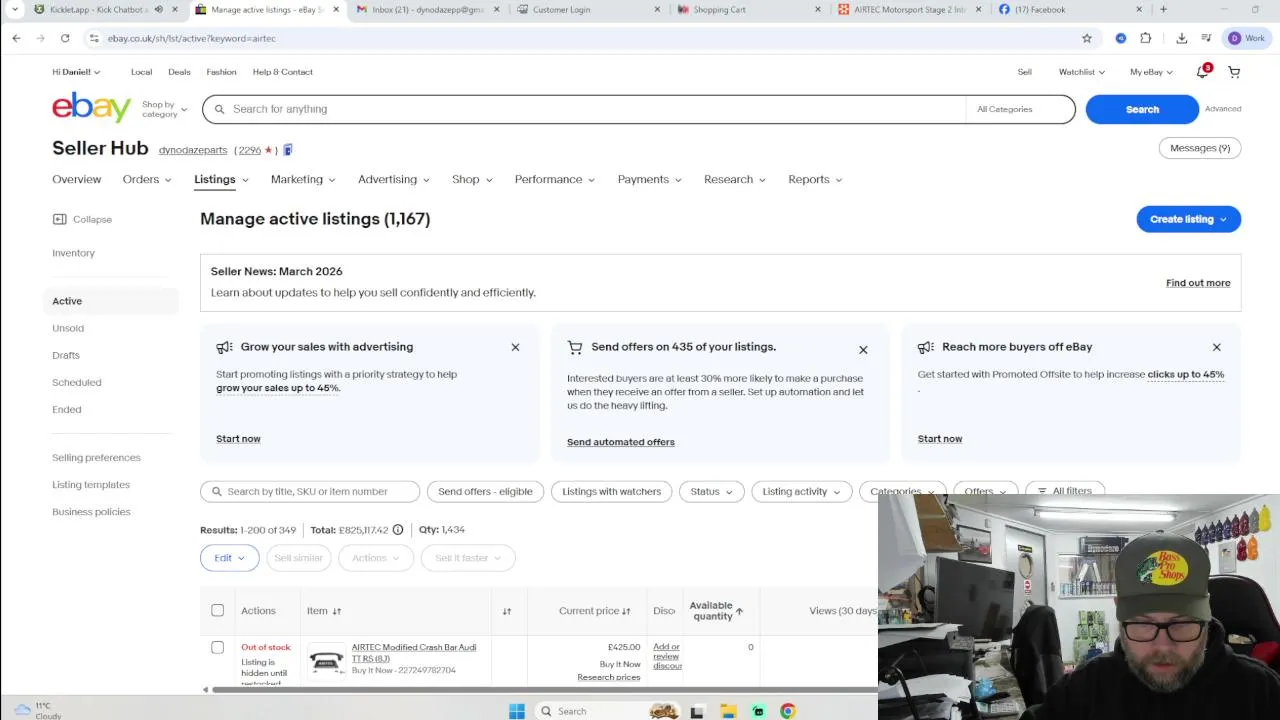Select Drafts in the sidebar
This screenshot has height=720, width=1280.
66,355
